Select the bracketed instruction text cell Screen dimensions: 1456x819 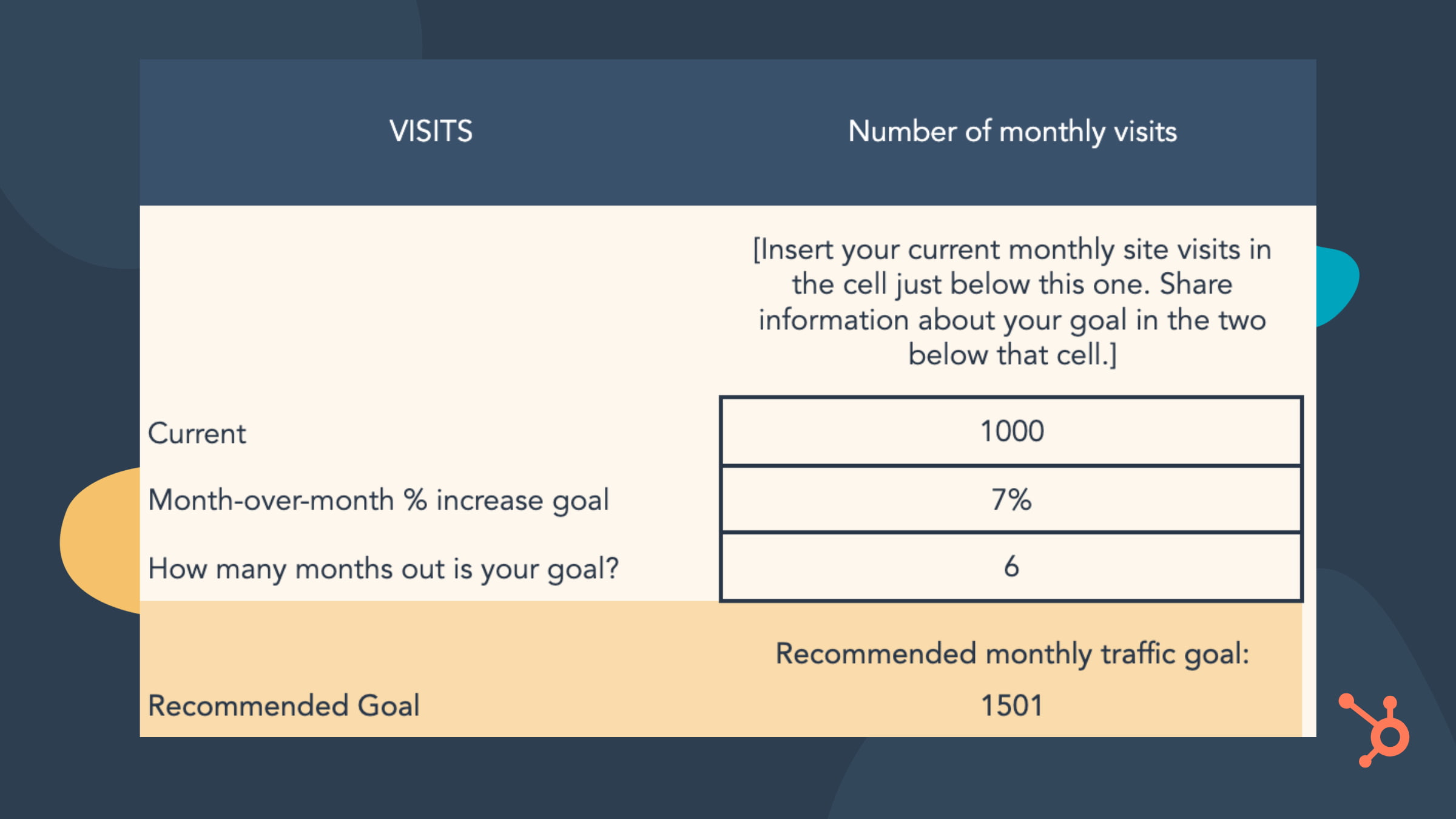(x=1012, y=302)
